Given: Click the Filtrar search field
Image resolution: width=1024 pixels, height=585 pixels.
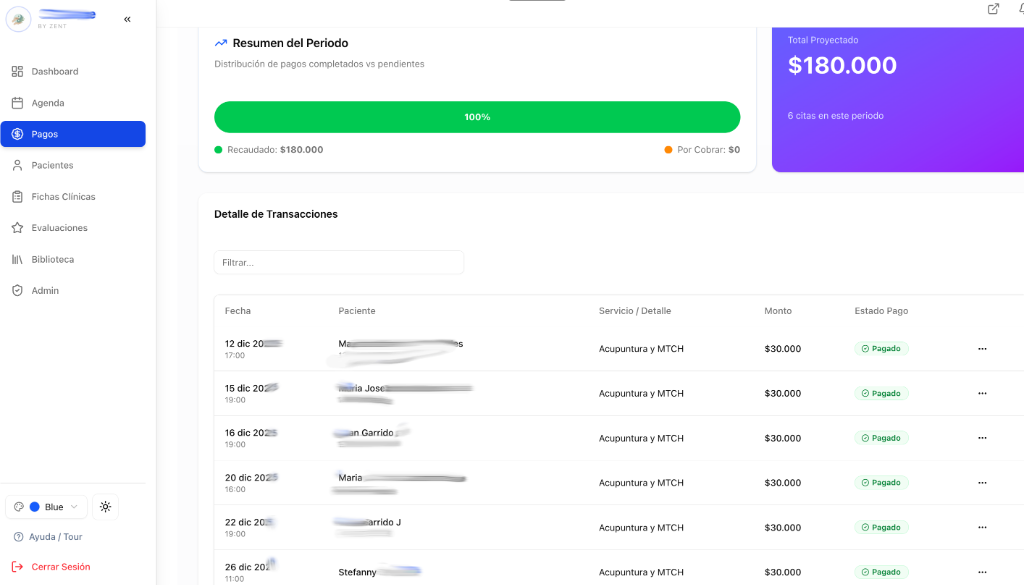Looking at the screenshot, I should tap(338, 262).
